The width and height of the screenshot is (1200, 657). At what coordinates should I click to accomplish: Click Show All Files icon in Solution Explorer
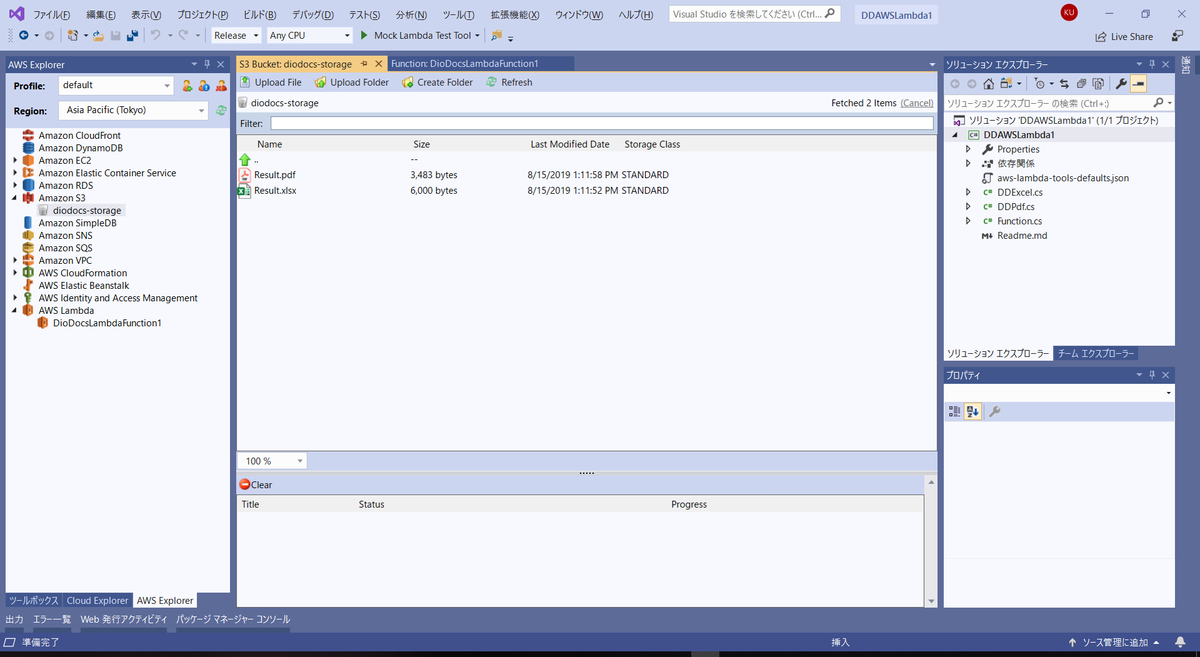[x=1098, y=84]
